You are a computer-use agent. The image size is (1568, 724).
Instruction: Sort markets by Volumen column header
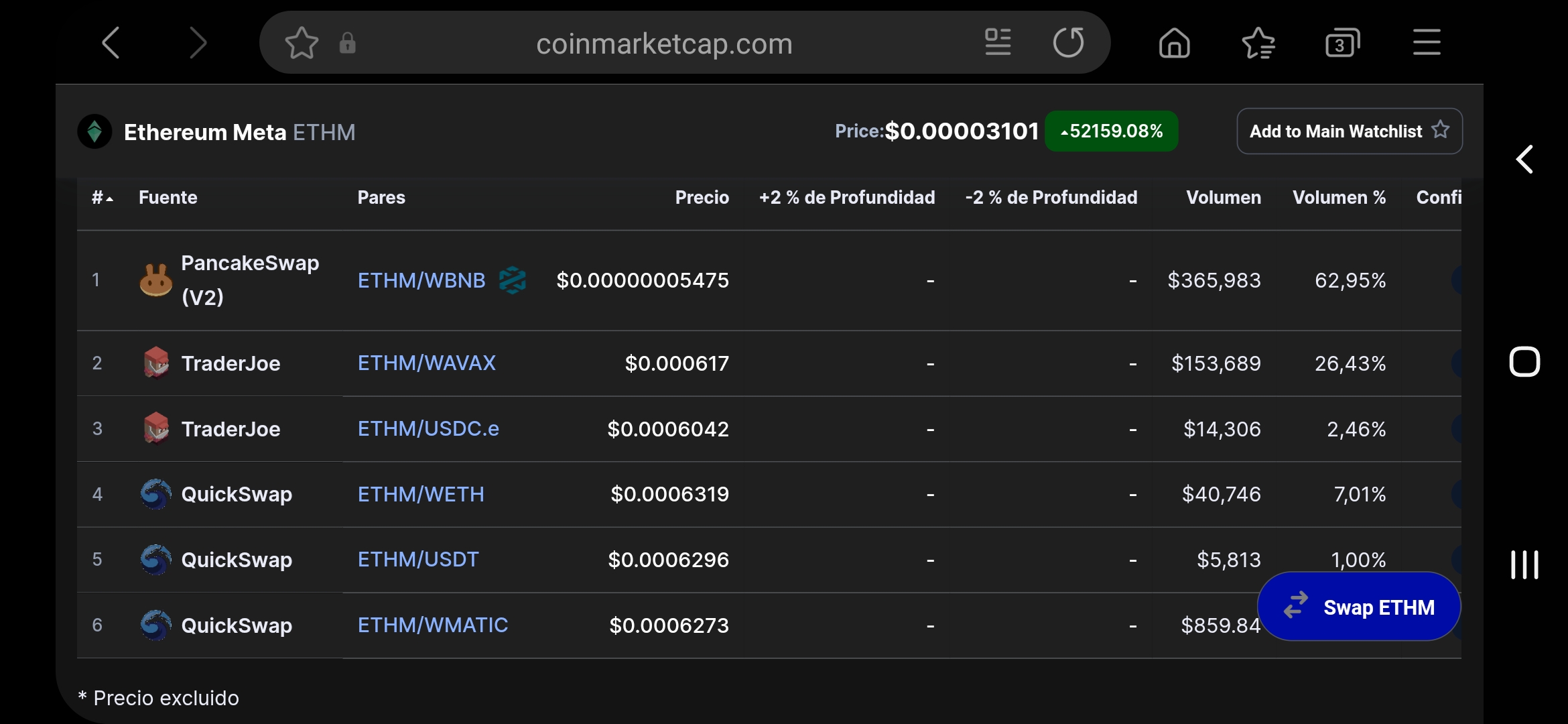(1223, 198)
